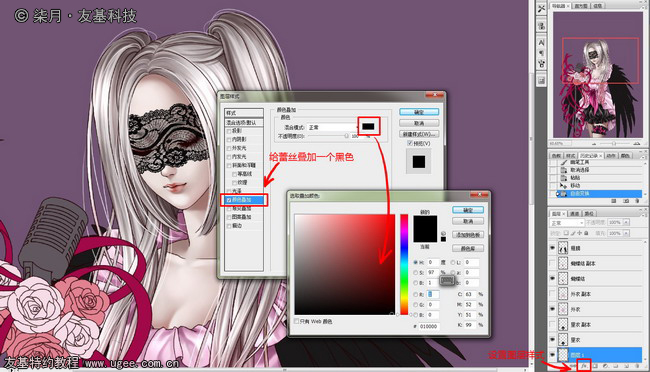The image size is (650, 372).
Task: Expand the layer opacity 100% arrow
Action: (626, 222)
